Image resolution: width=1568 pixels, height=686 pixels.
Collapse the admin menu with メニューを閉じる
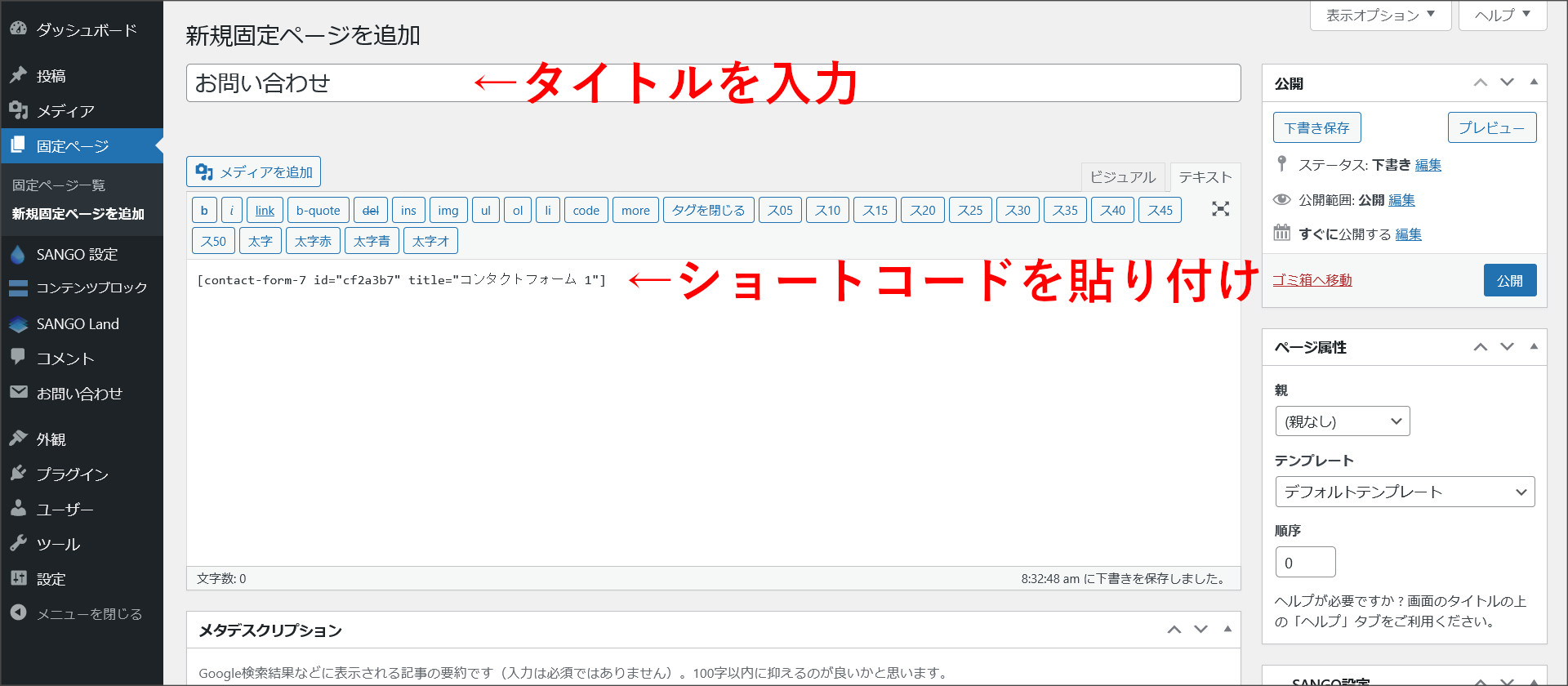tap(89, 614)
